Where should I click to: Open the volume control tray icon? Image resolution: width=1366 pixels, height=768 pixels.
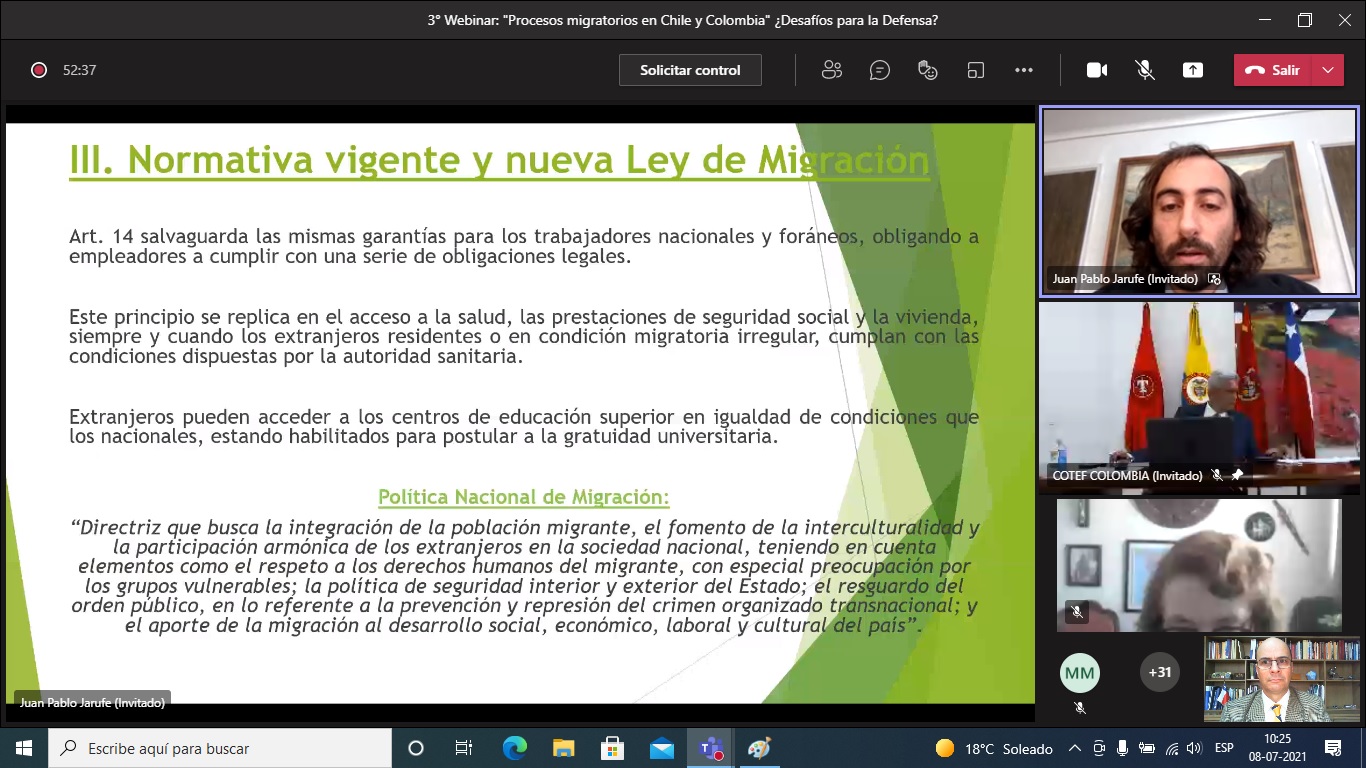[x=1195, y=748]
